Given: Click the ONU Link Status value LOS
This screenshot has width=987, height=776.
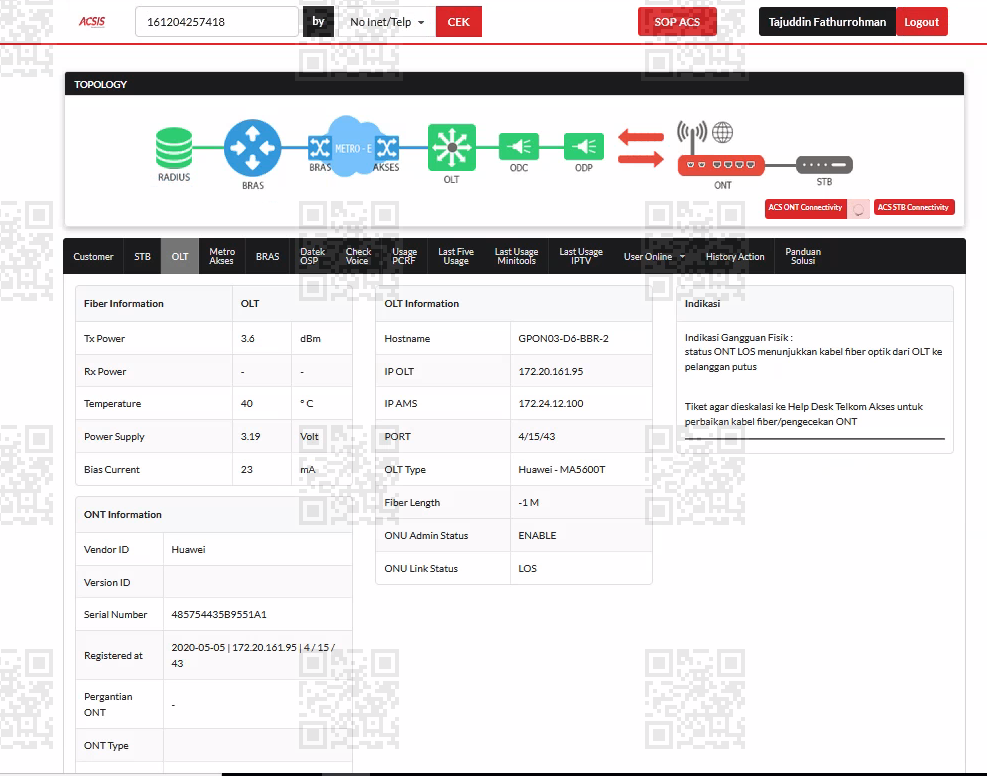Looking at the screenshot, I should pos(527,568).
